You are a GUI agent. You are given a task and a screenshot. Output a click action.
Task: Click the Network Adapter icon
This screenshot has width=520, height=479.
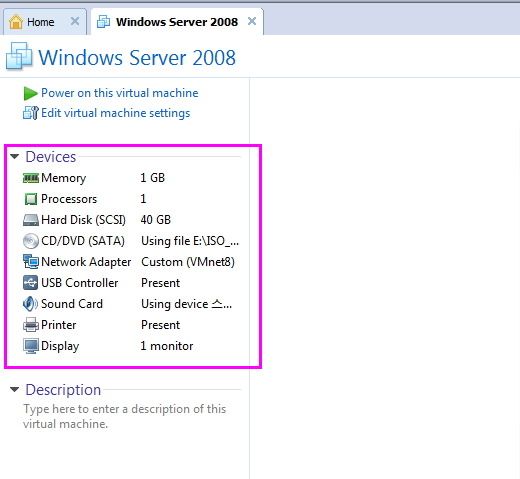31,262
